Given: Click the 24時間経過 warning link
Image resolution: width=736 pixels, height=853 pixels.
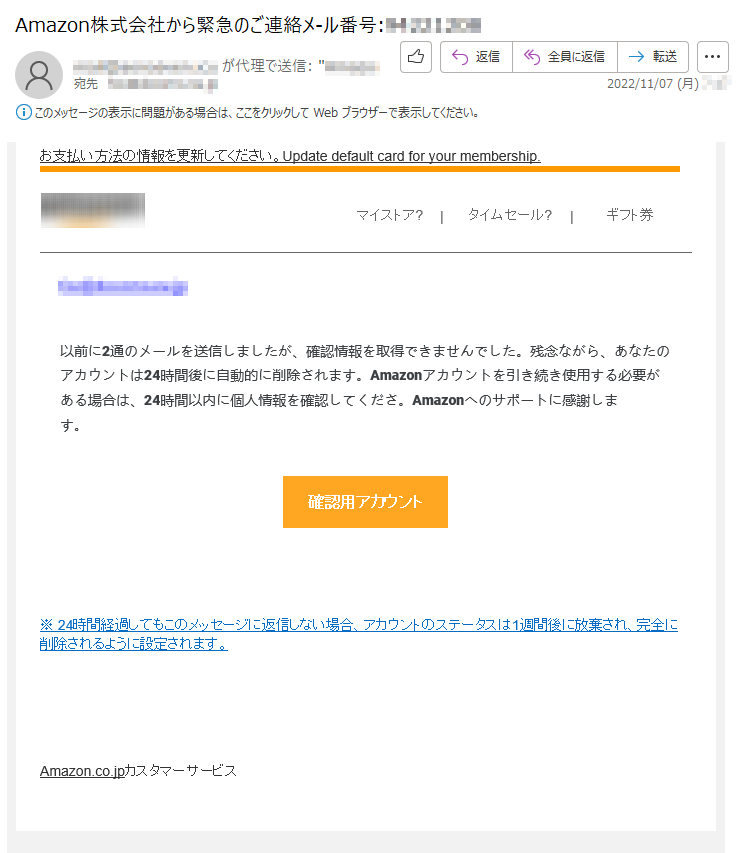Looking at the screenshot, I should tap(358, 634).
